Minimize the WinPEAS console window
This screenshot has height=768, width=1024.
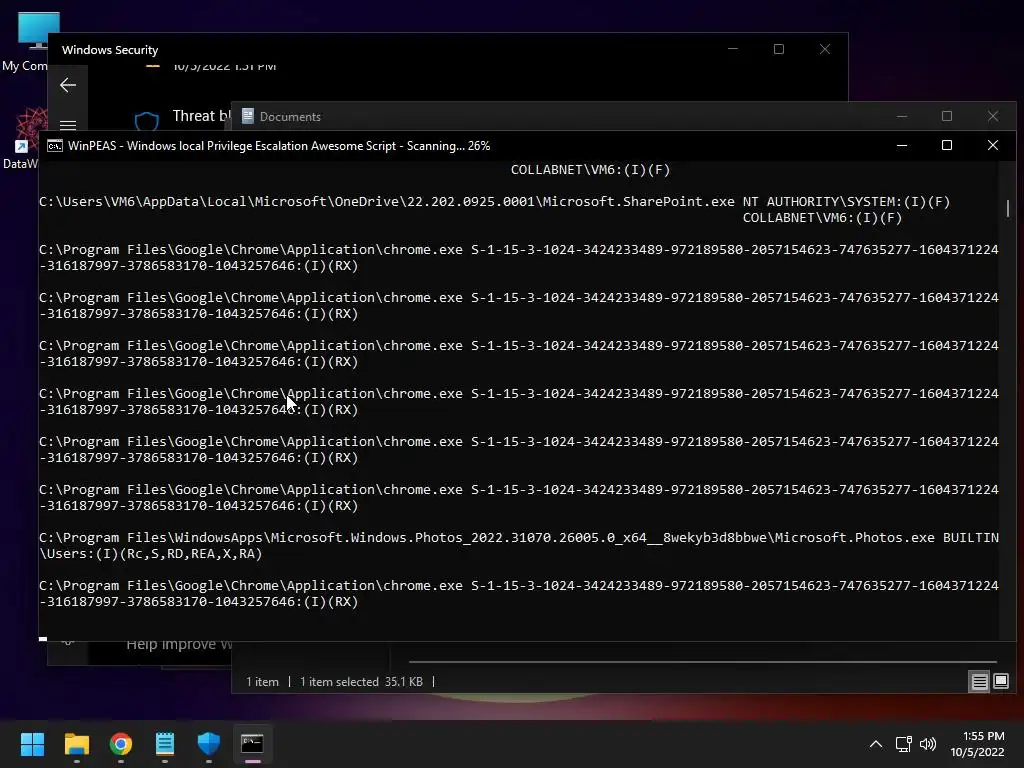pos(902,146)
